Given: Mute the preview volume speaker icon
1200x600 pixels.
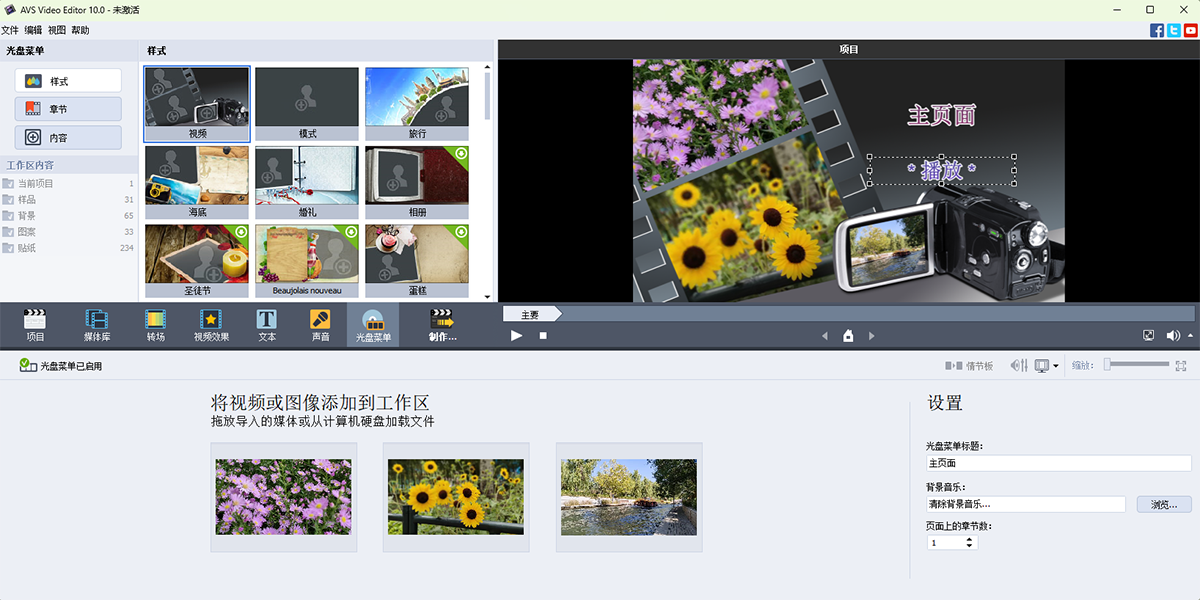Looking at the screenshot, I should pos(1172,336).
